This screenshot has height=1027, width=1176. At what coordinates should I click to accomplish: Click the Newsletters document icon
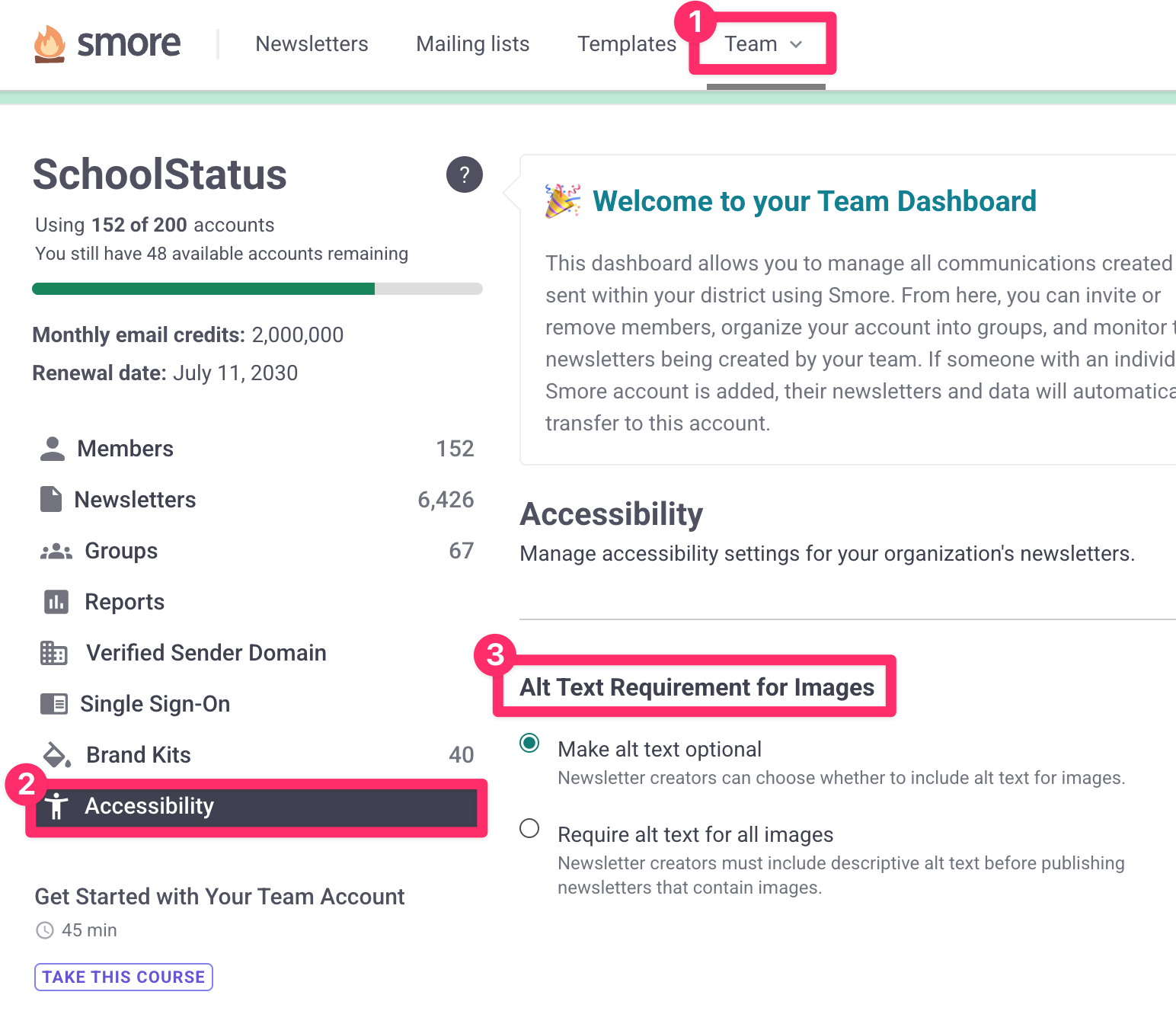coord(51,500)
